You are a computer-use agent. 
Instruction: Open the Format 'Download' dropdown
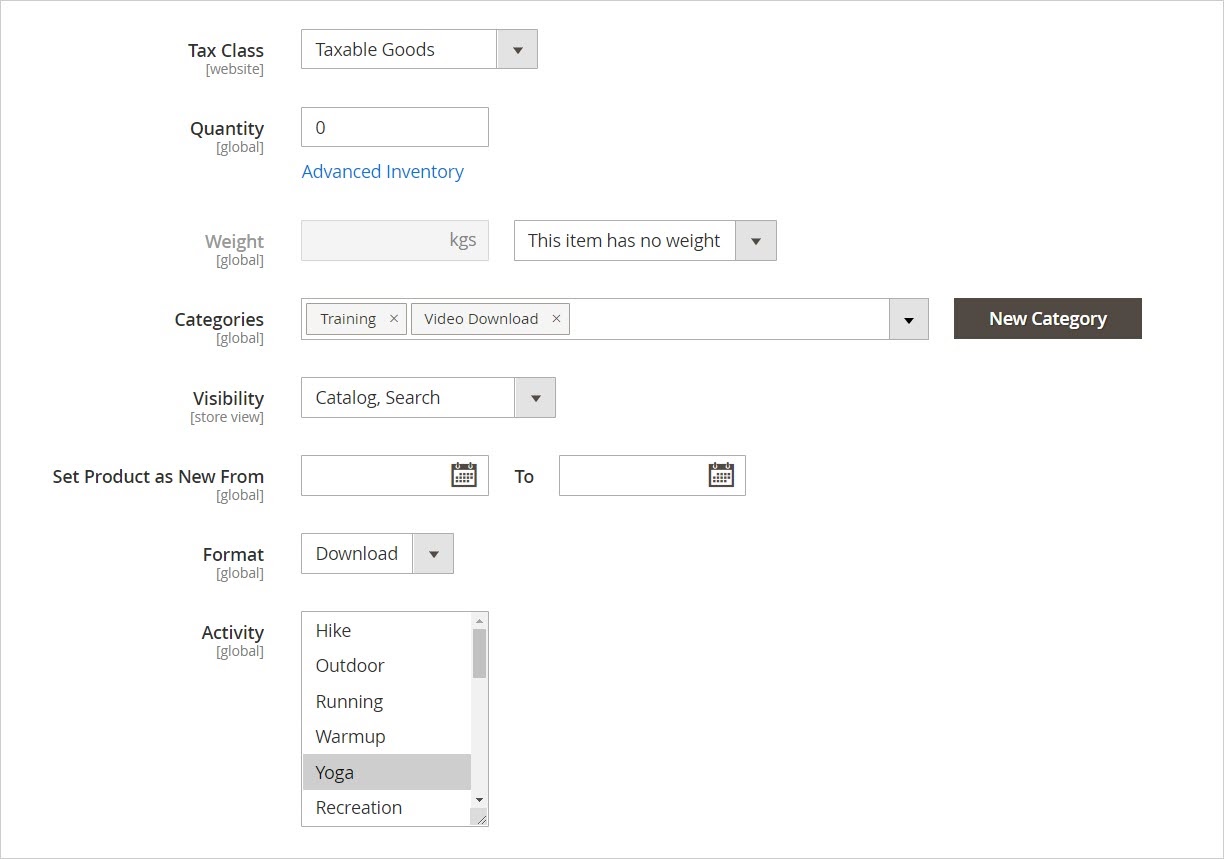433,553
